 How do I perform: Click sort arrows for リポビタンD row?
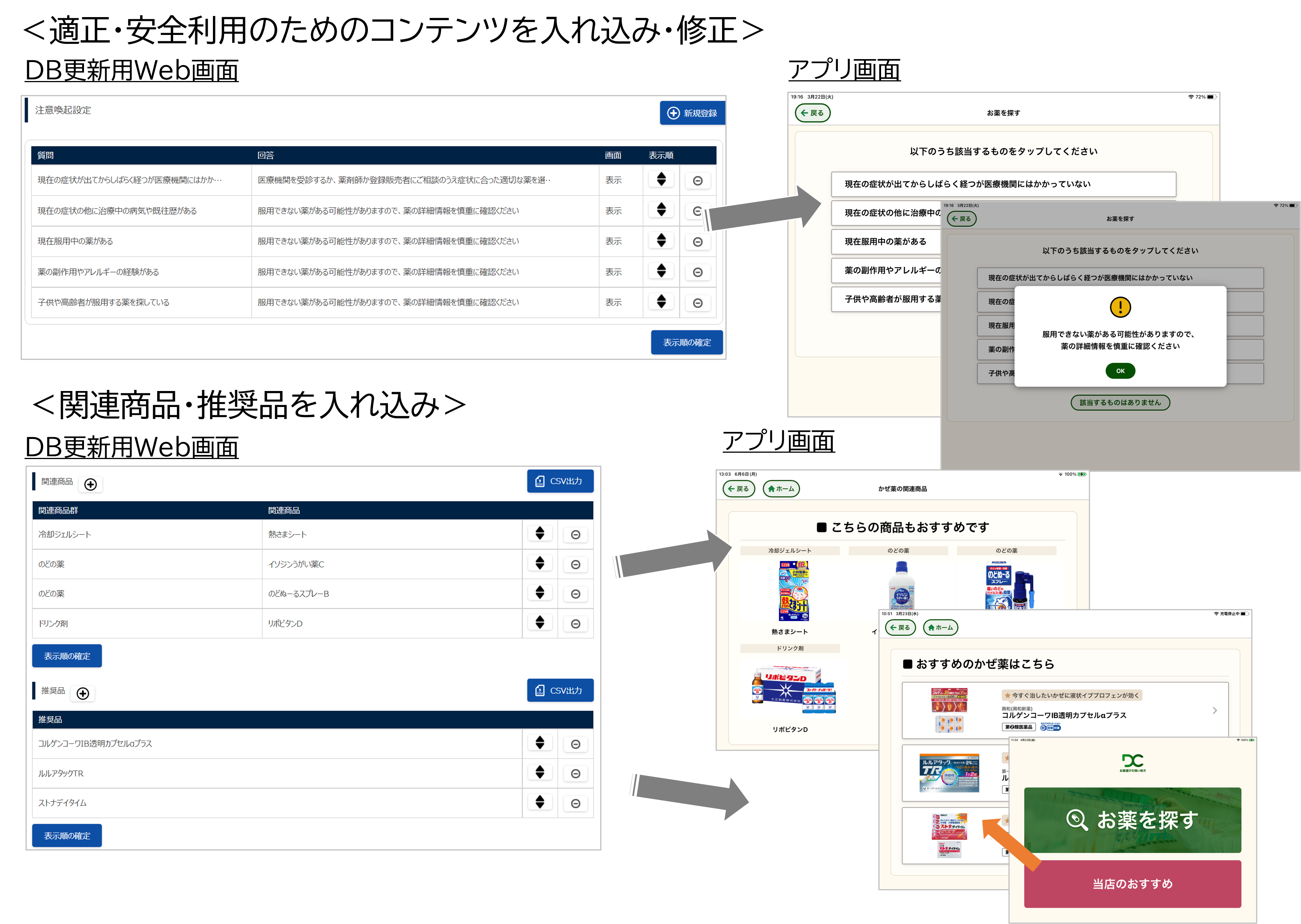pyautogui.click(x=540, y=622)
